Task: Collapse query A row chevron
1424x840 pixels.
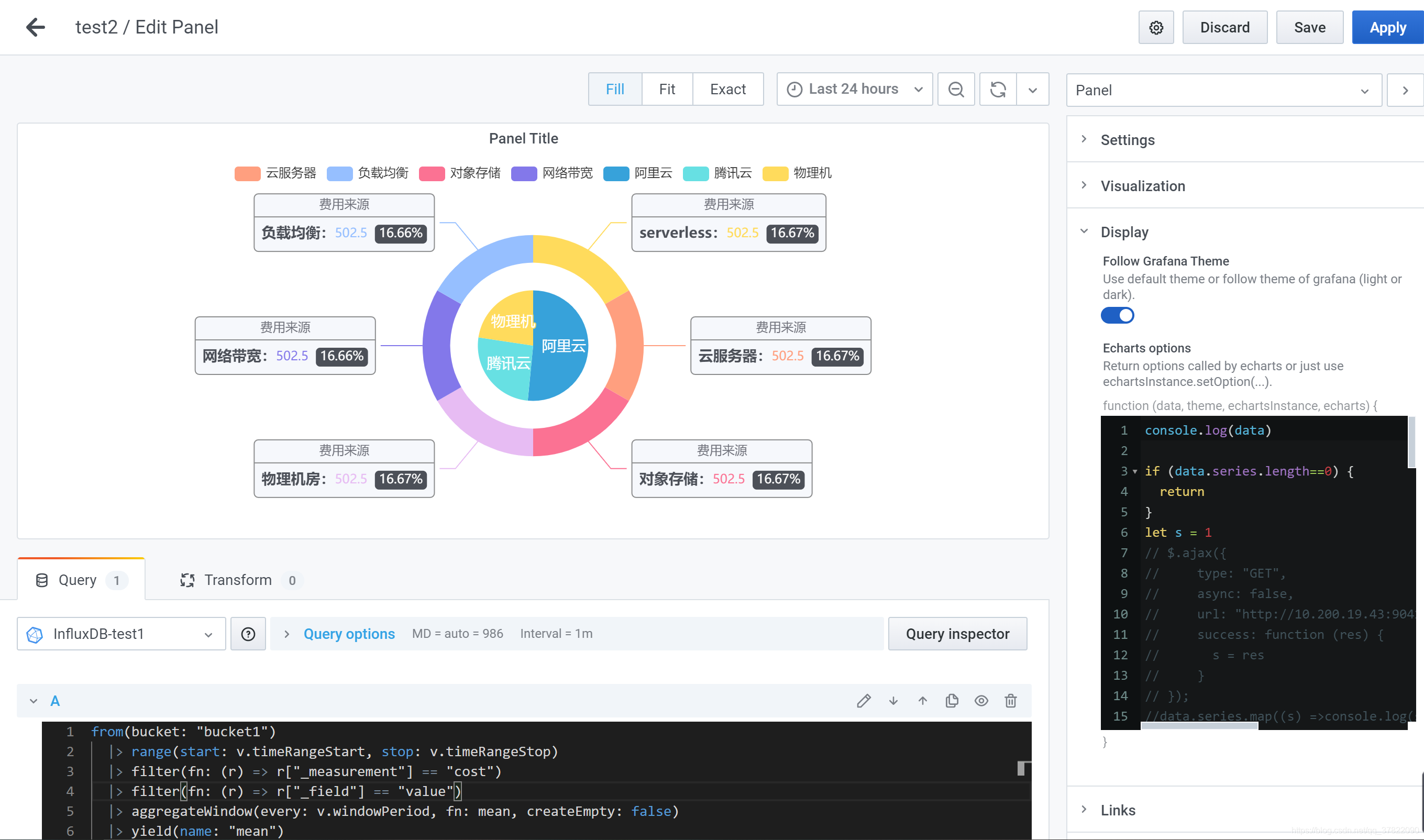Action: 34,701
